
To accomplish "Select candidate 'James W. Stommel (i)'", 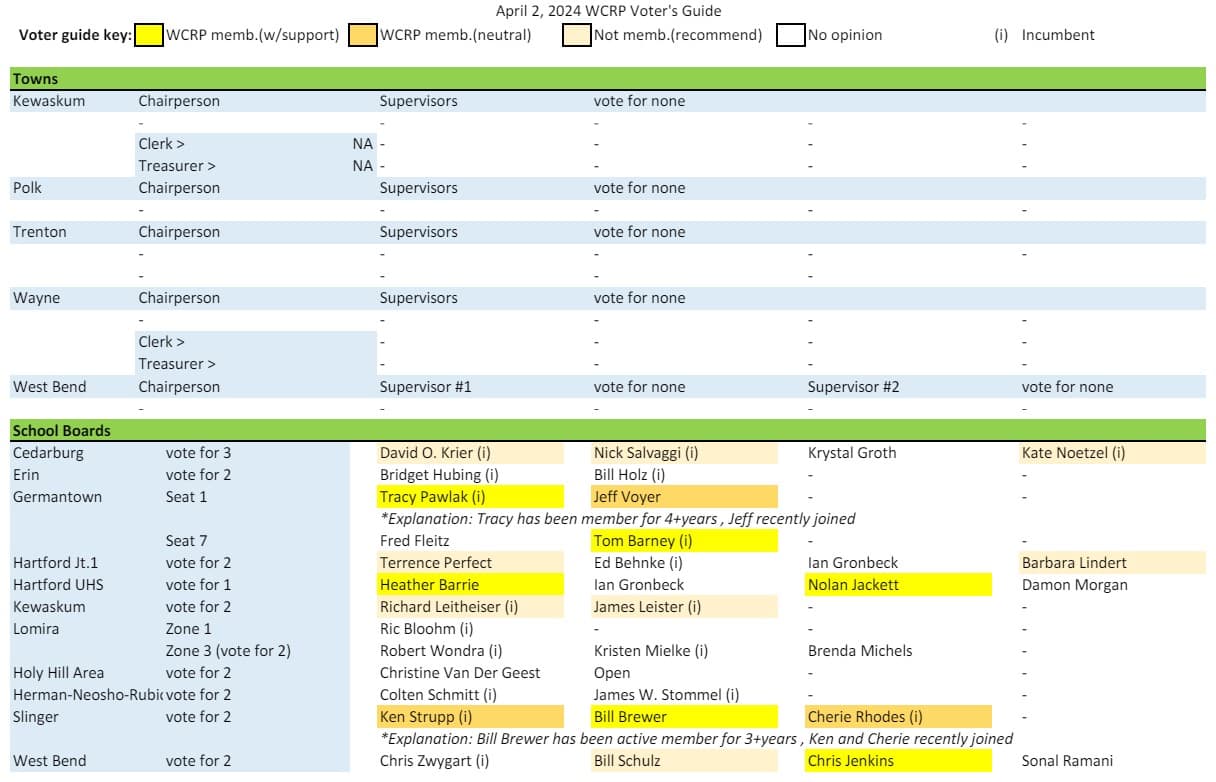I will tap(667, 694).
